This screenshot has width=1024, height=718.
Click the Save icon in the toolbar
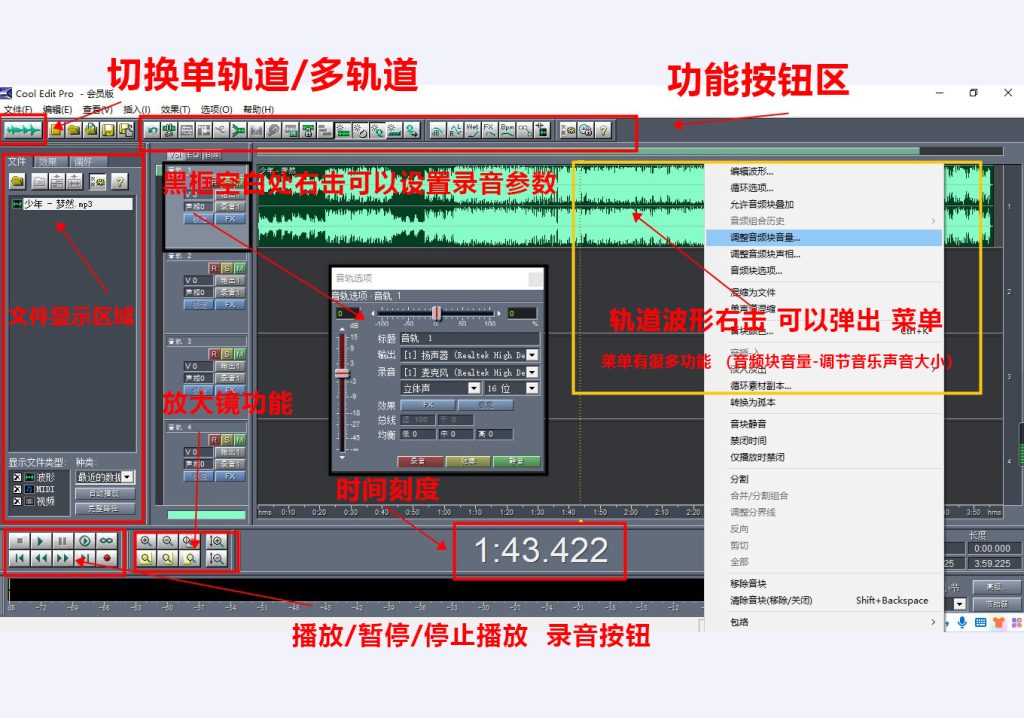click(x=107, y=129)
